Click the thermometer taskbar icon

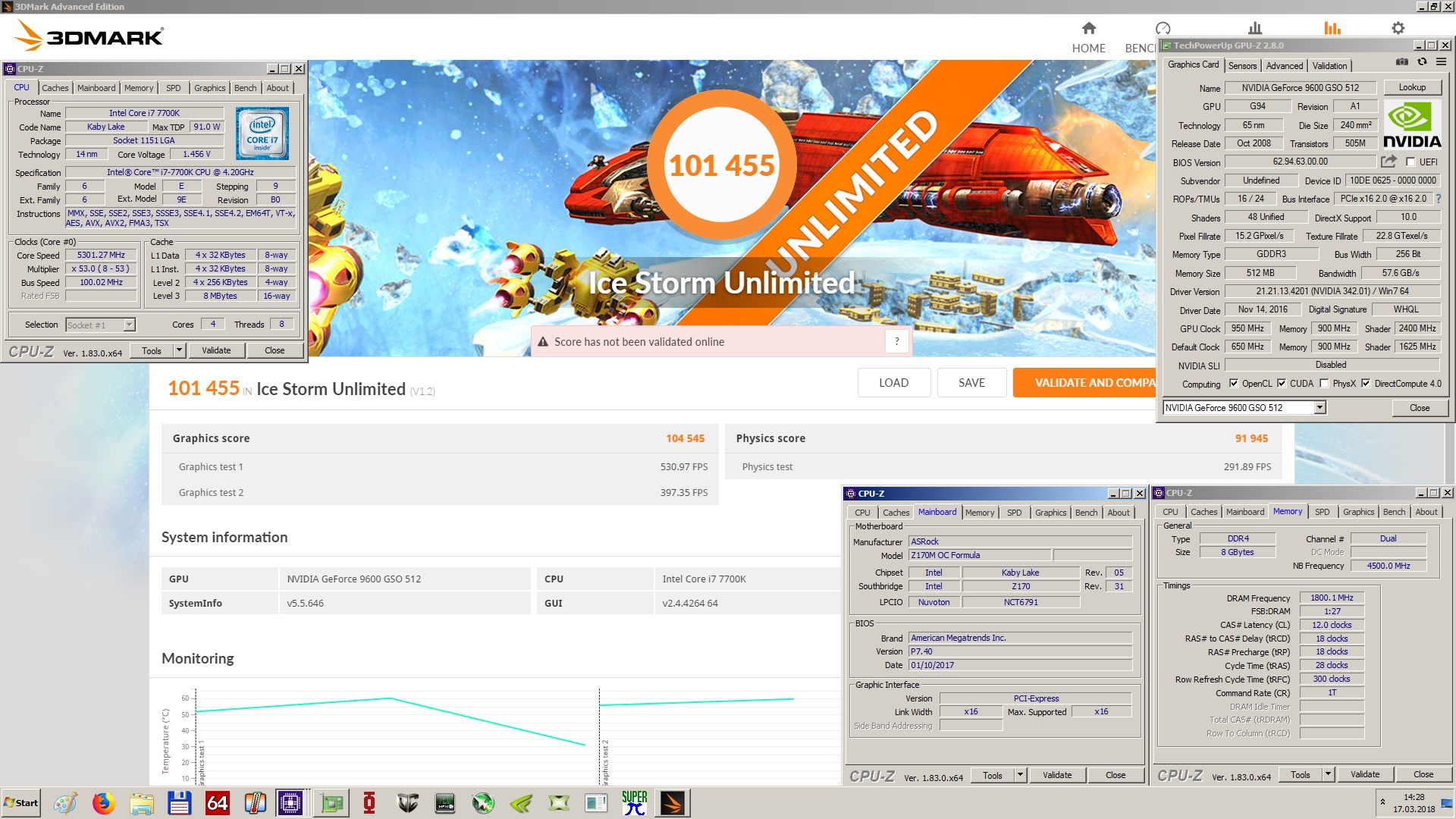click(x=255, y=802)
